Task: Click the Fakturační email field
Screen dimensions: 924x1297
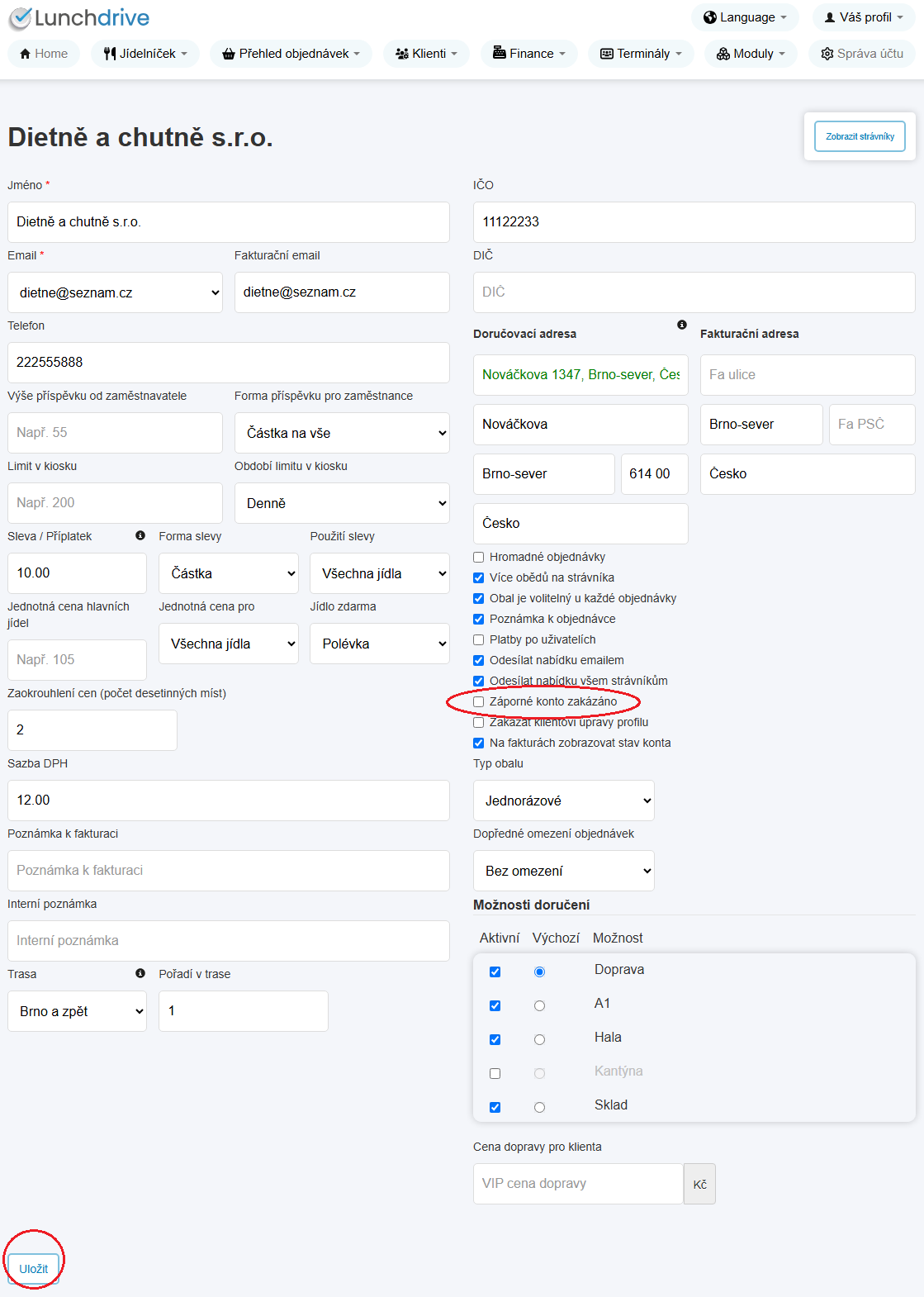Action: point(342,292)
